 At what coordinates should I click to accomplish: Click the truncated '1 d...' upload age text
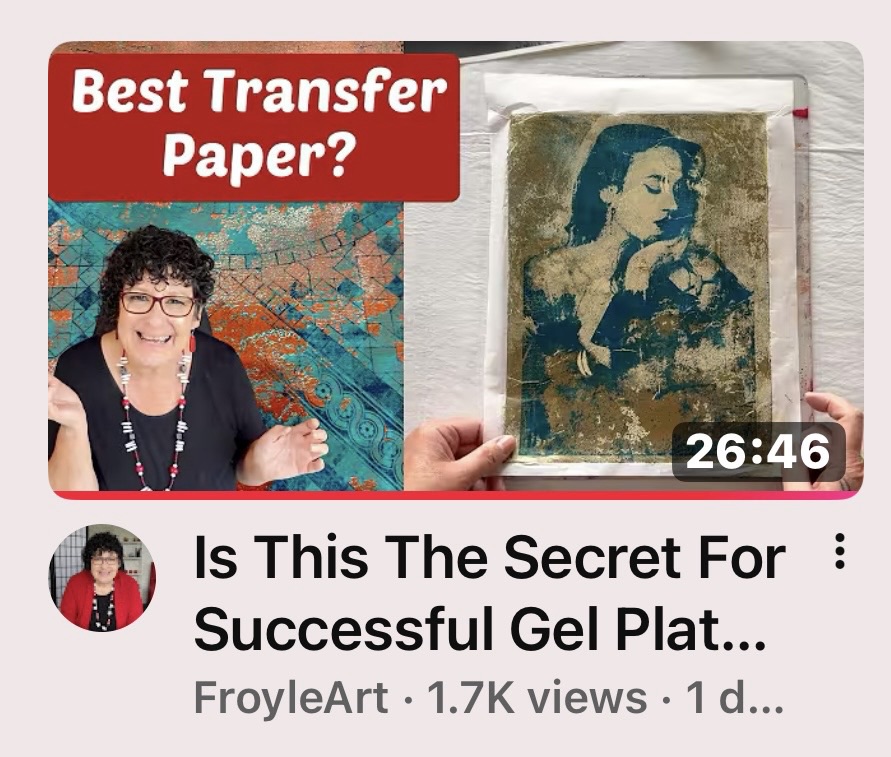point(735,697)
